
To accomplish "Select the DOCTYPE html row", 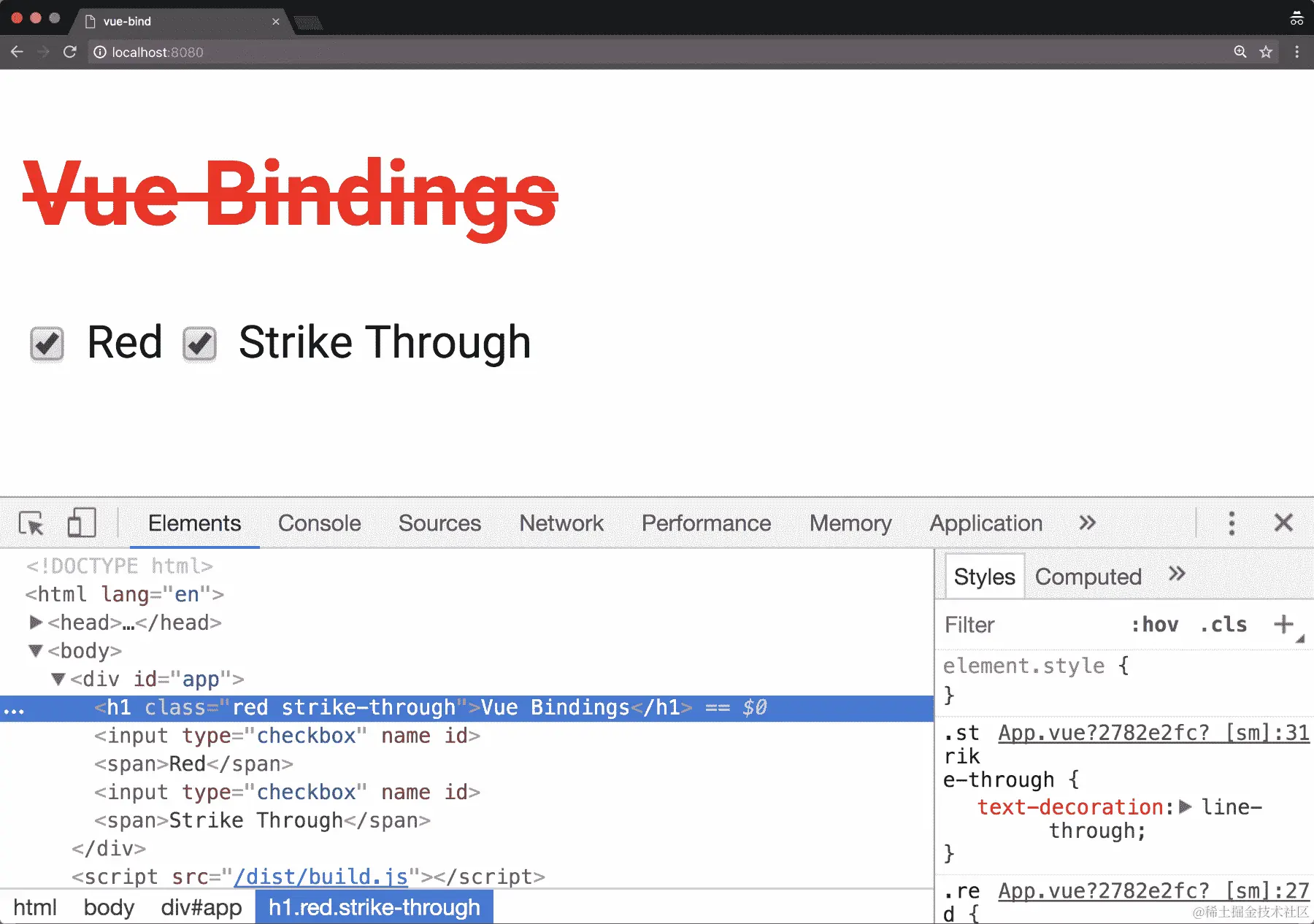I will point(467,566).
